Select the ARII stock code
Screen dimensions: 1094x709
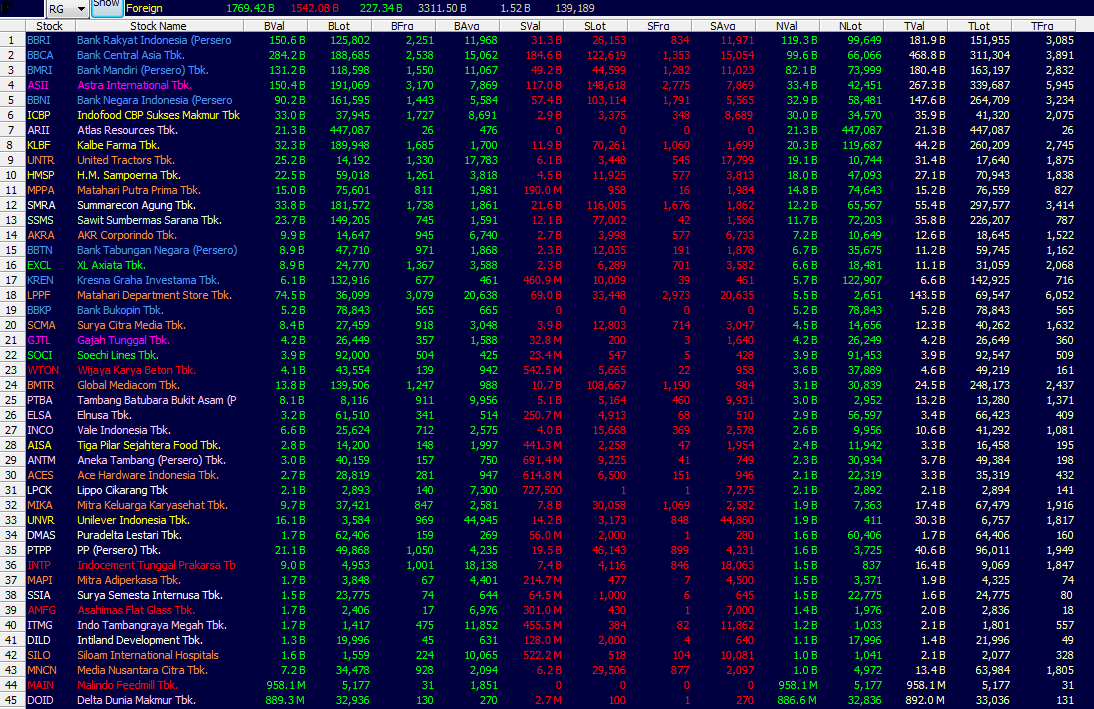pyautogui.click(x=38, y=130)
